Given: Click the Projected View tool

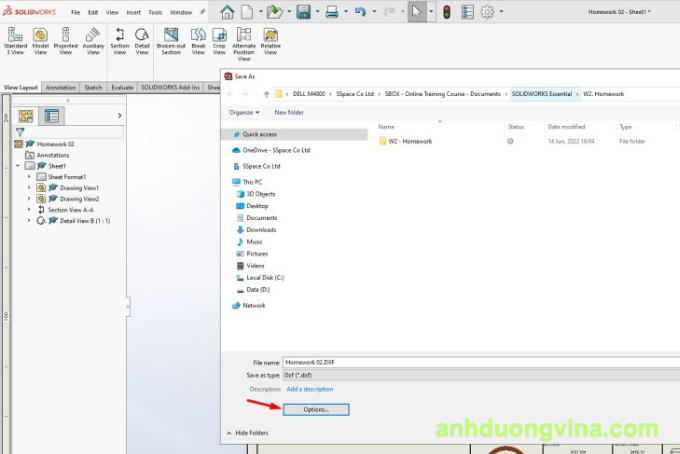Looking at the screenshot, I should (66, 41).
